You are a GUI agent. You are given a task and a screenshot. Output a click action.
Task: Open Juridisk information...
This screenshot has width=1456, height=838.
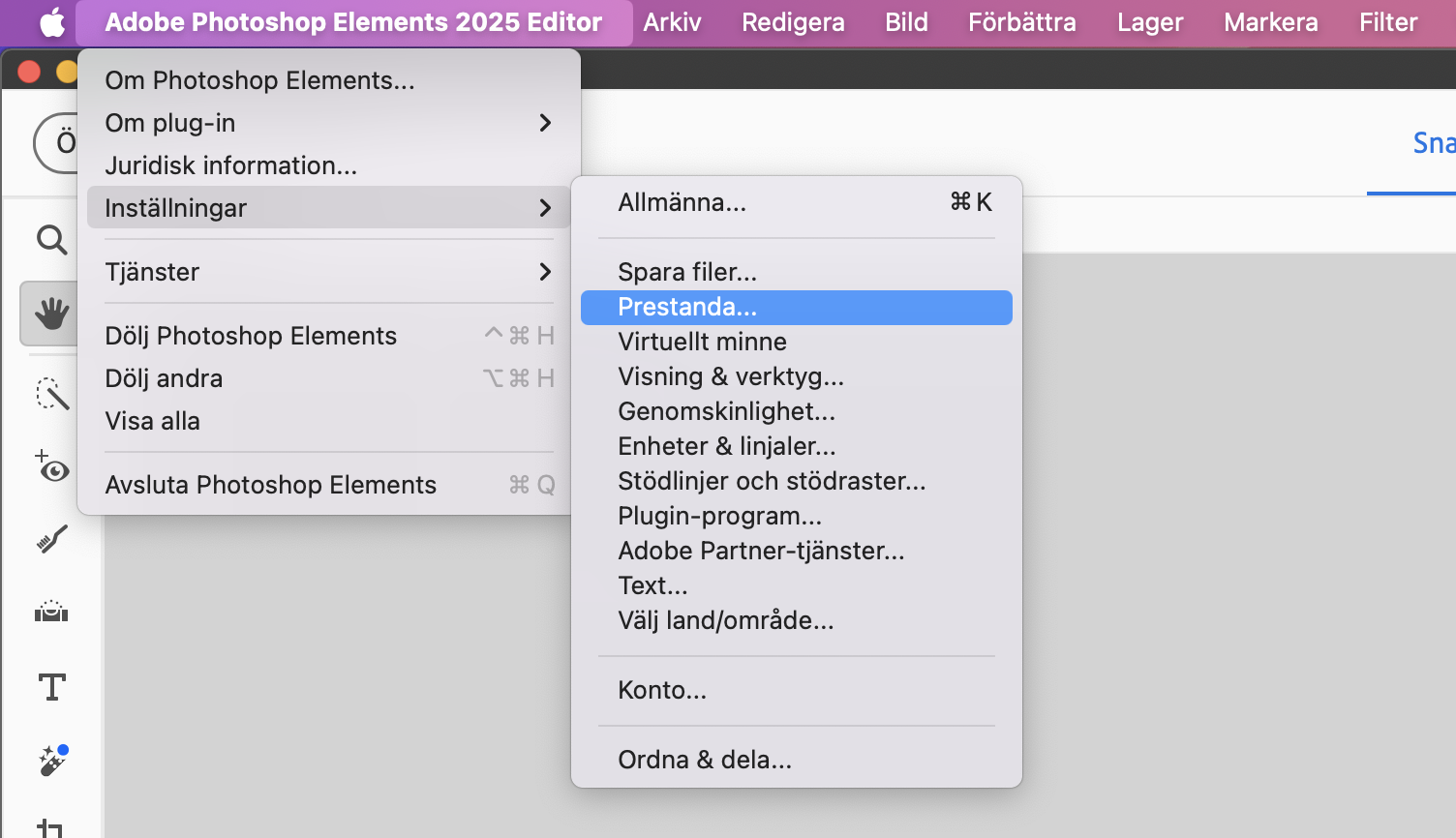pyautogui.click(x=329, y=165)
